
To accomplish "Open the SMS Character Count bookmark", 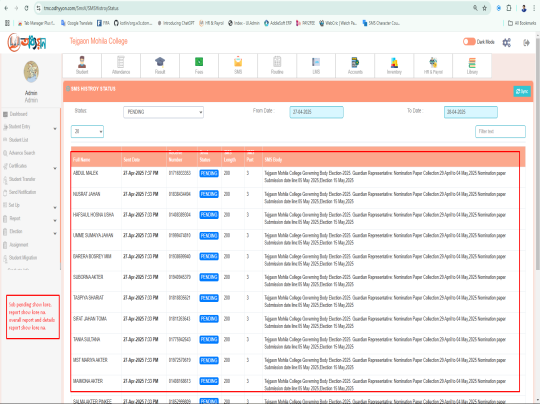I will click(x=381, y=23).
